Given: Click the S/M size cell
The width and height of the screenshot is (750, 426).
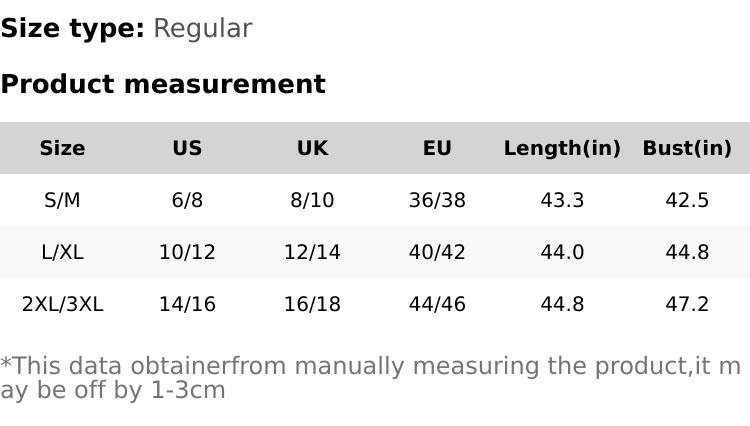Looking at the screenshot, I should (x=62, y=201).
